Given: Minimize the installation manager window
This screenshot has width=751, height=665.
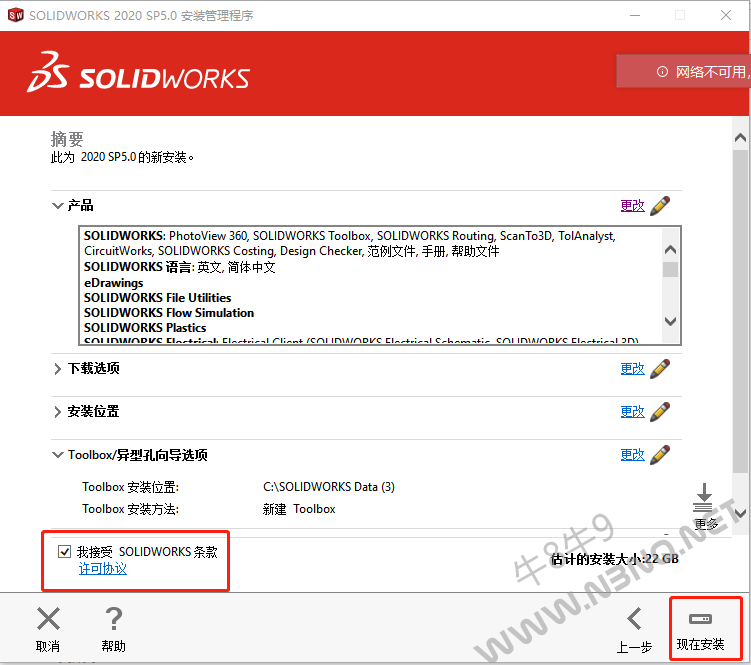Looking at the screenshot, I should 635,15.
